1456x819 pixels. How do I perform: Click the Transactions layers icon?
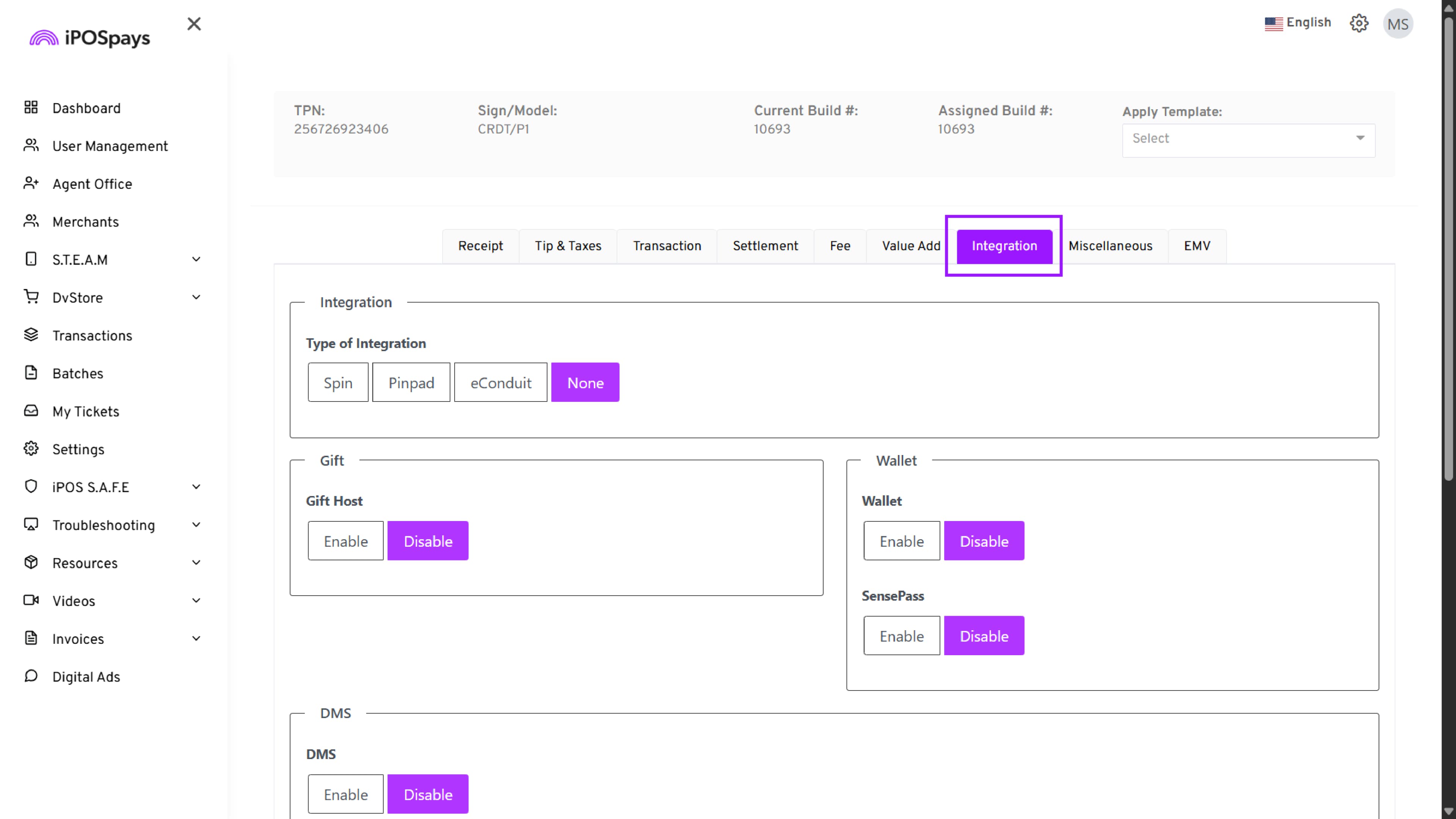[31, 334]
